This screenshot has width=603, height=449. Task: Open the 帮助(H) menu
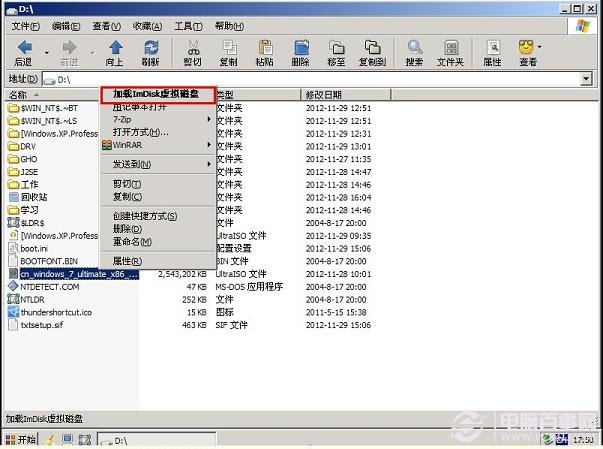click(x=229, y=26)
